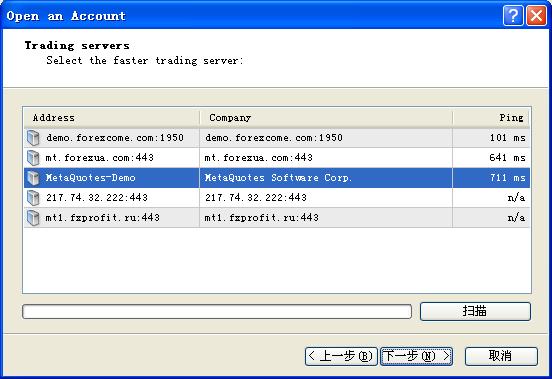
Task: Go back with the 上一步 button
Action: tap(341, 356)
